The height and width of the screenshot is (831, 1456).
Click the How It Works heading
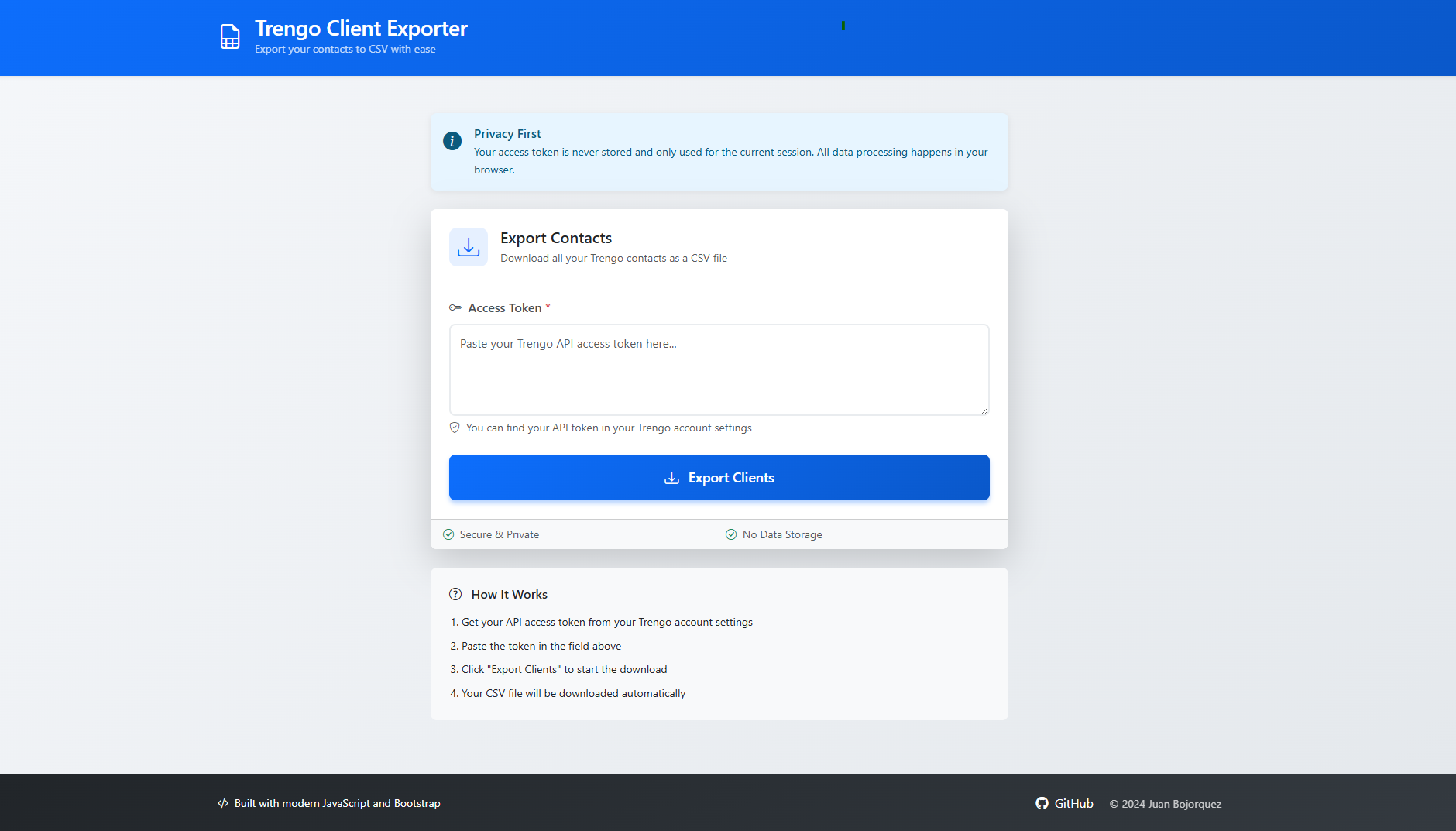(x=509, y=595)
